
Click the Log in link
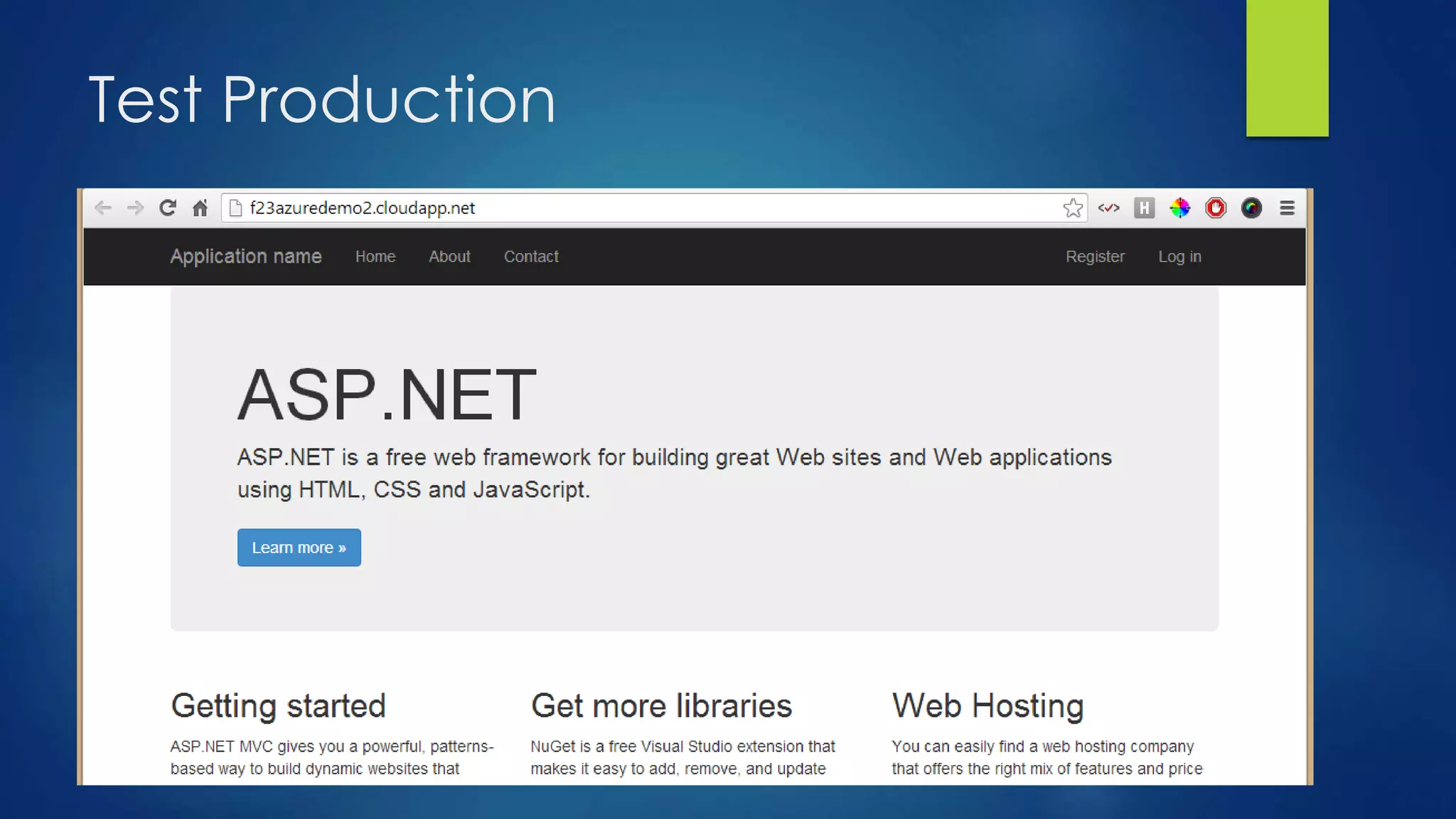point(1179,257)
